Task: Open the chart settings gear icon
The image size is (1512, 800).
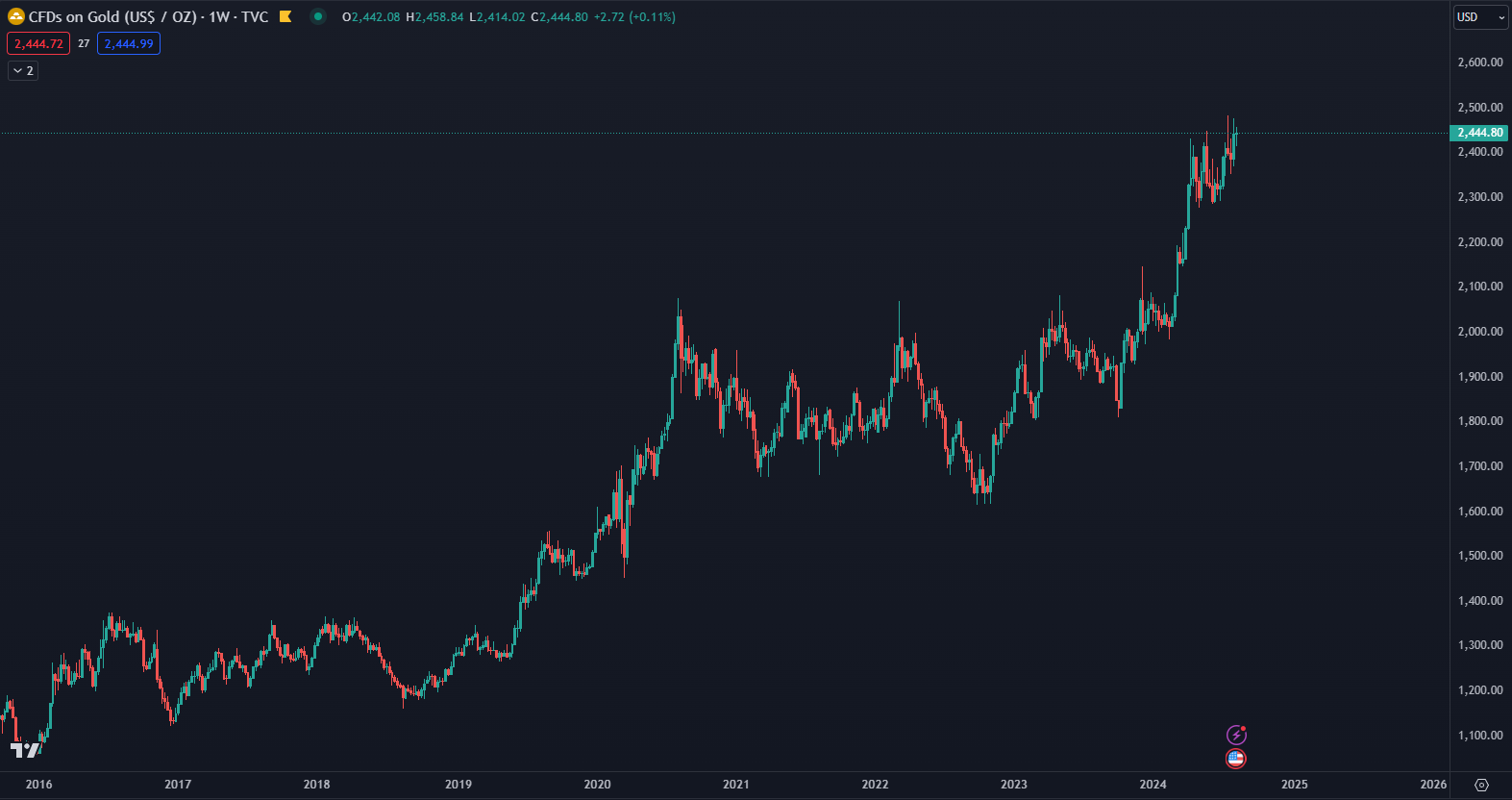Action: point(1481,785)
